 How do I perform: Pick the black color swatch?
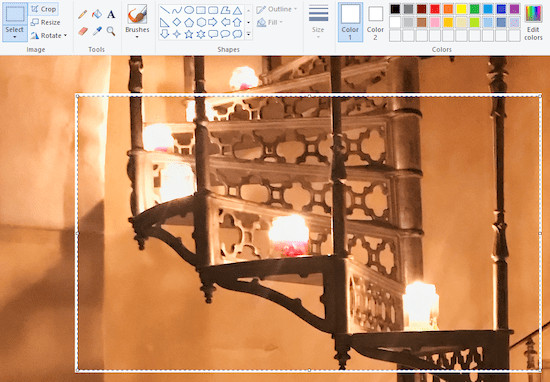[395, 9]
